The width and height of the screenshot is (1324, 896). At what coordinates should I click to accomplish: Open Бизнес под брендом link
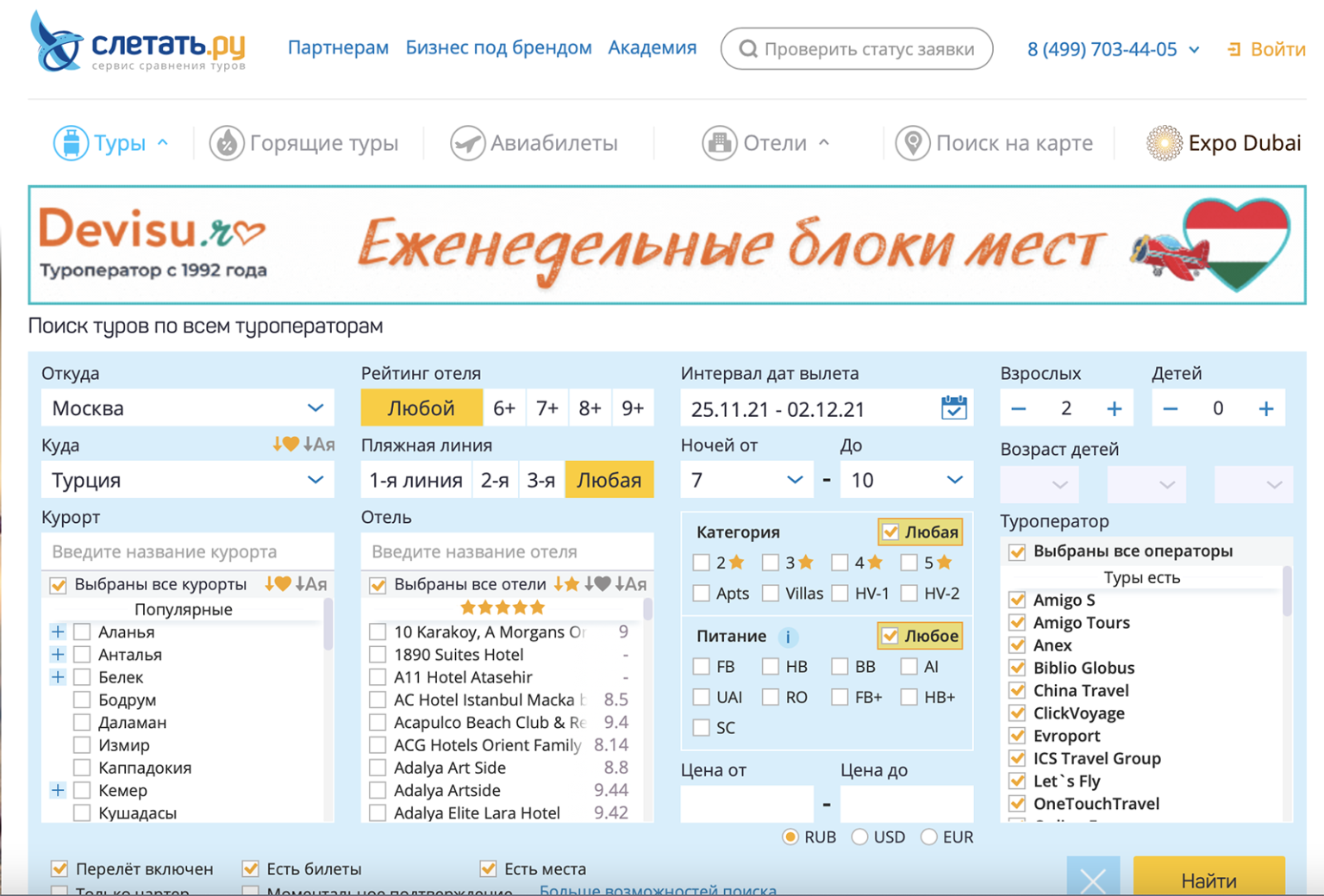[x=498, y=47]
